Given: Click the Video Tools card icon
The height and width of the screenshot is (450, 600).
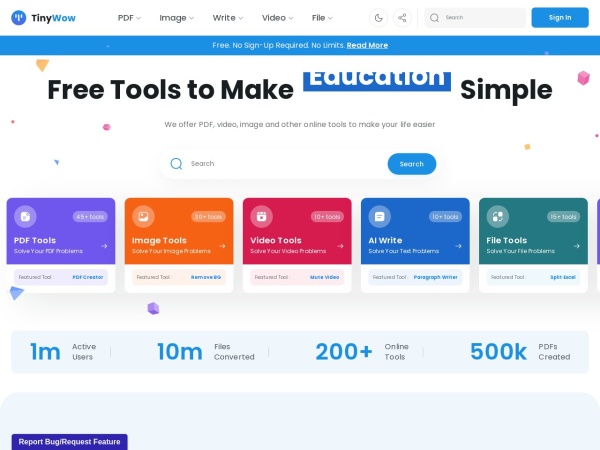Looking at the screenshot, I should [261, 216].
